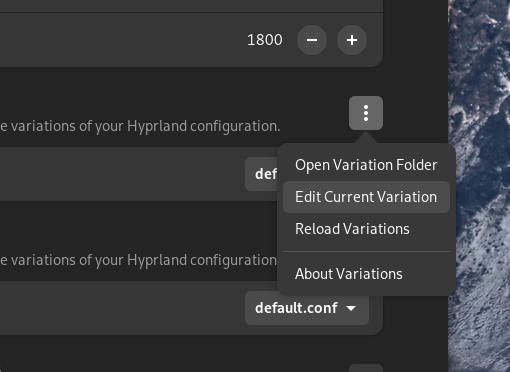Click the popover pointer below the three-dot button
Image resolution: width=510 pixels, height=372 pixels.
(x=366, y=137)
